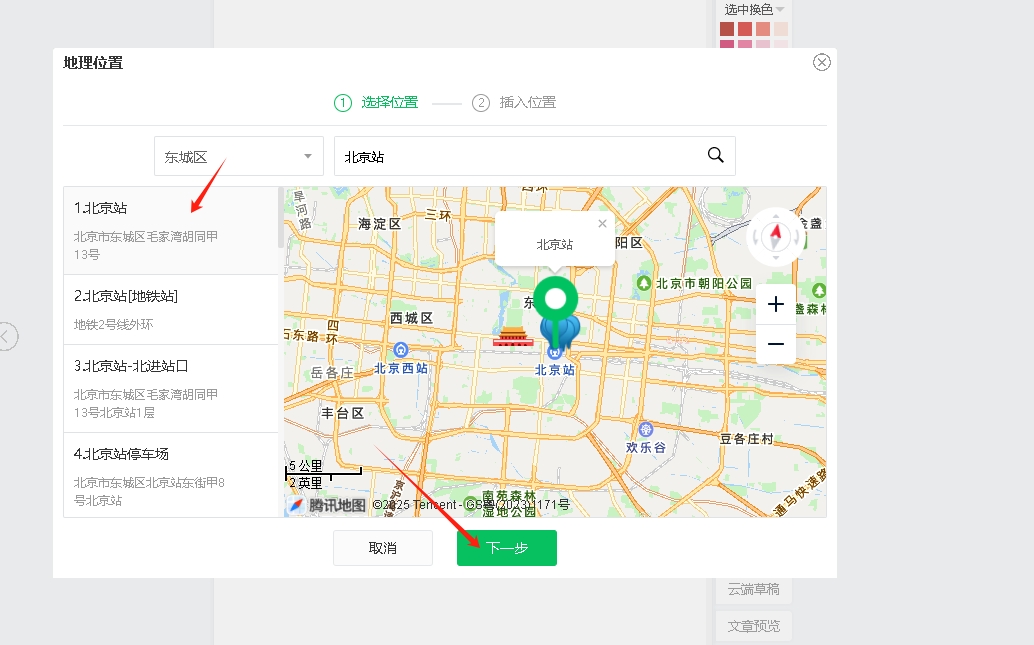This screenshot has height=645, width=1034.
Task: Select step 1 选择位置 tab
Action: click(x=376, y=102)
